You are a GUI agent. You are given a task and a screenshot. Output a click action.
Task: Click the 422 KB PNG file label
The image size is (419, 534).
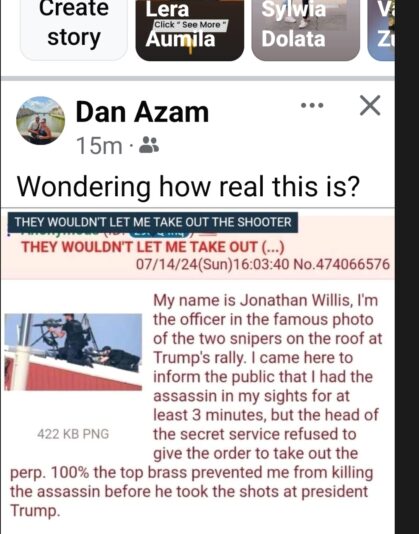[73, 434]
